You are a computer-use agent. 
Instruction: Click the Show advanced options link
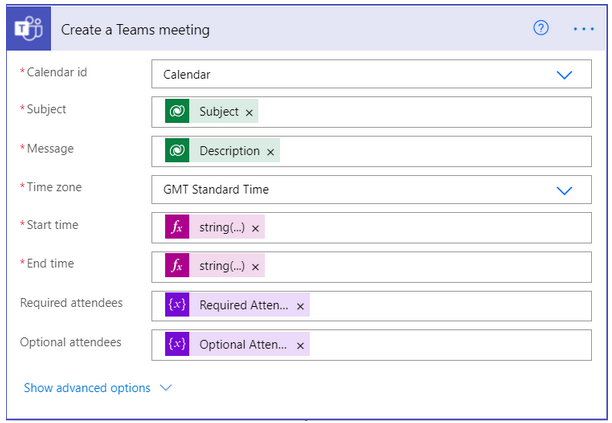[87, 388]
